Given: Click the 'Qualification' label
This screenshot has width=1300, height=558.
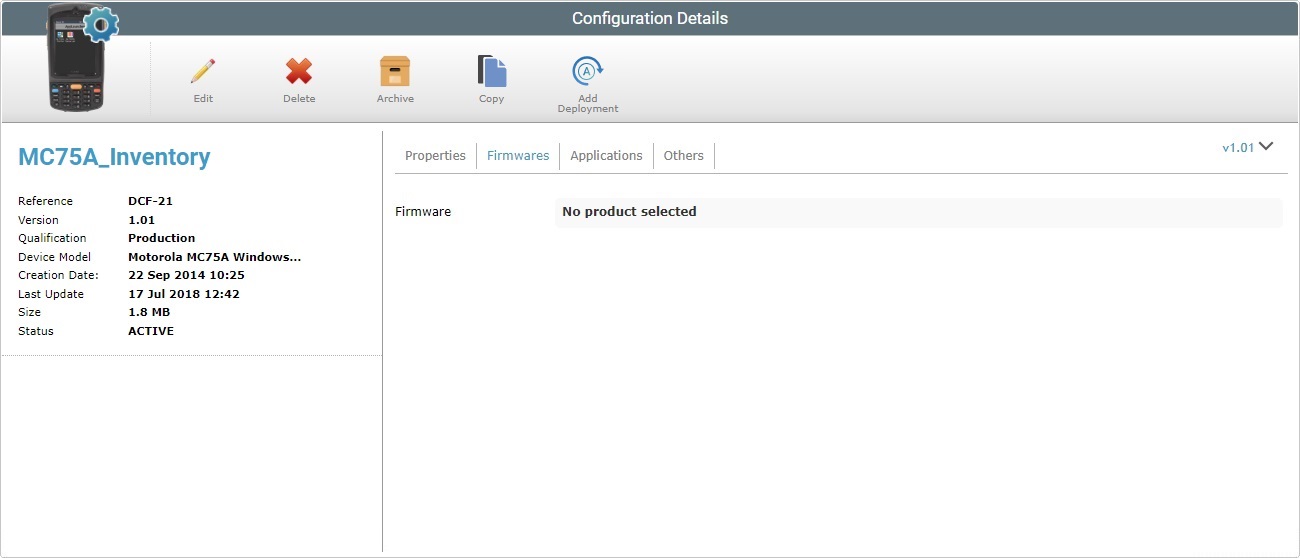Looking at the screenshot, I should coord(52,238).
